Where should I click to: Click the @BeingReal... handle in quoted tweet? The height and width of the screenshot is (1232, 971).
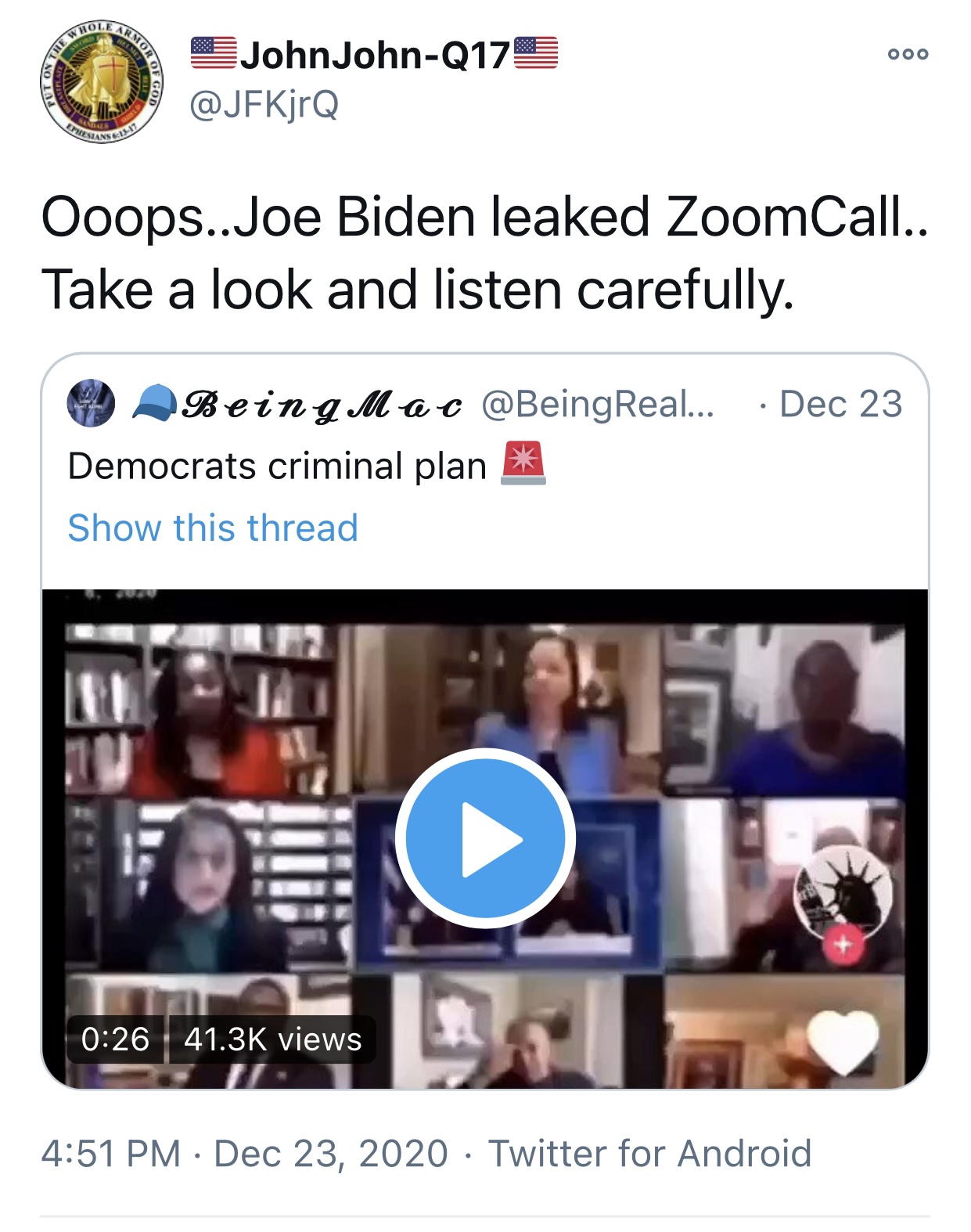click(x=598, y=404)
